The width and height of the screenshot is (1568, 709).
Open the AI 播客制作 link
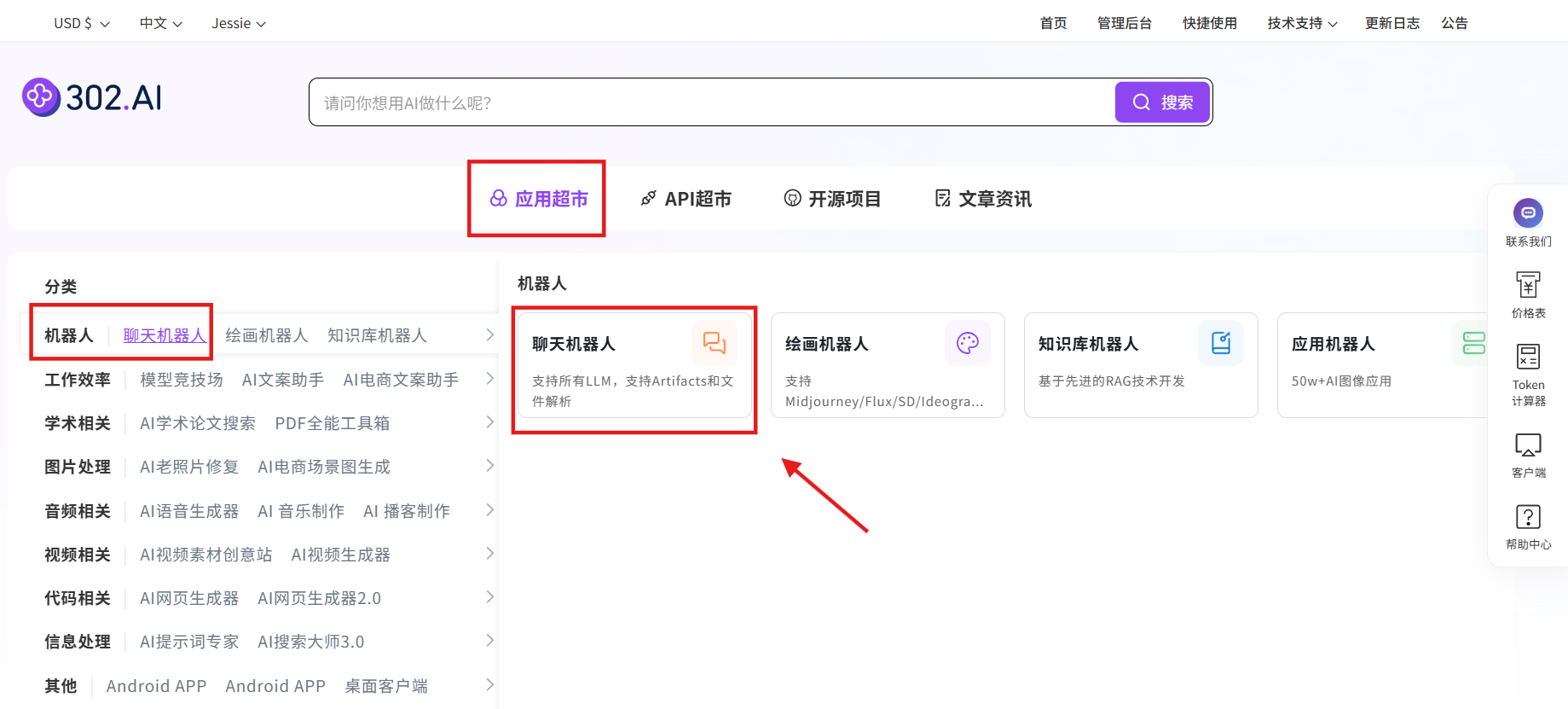pos(407,511)
